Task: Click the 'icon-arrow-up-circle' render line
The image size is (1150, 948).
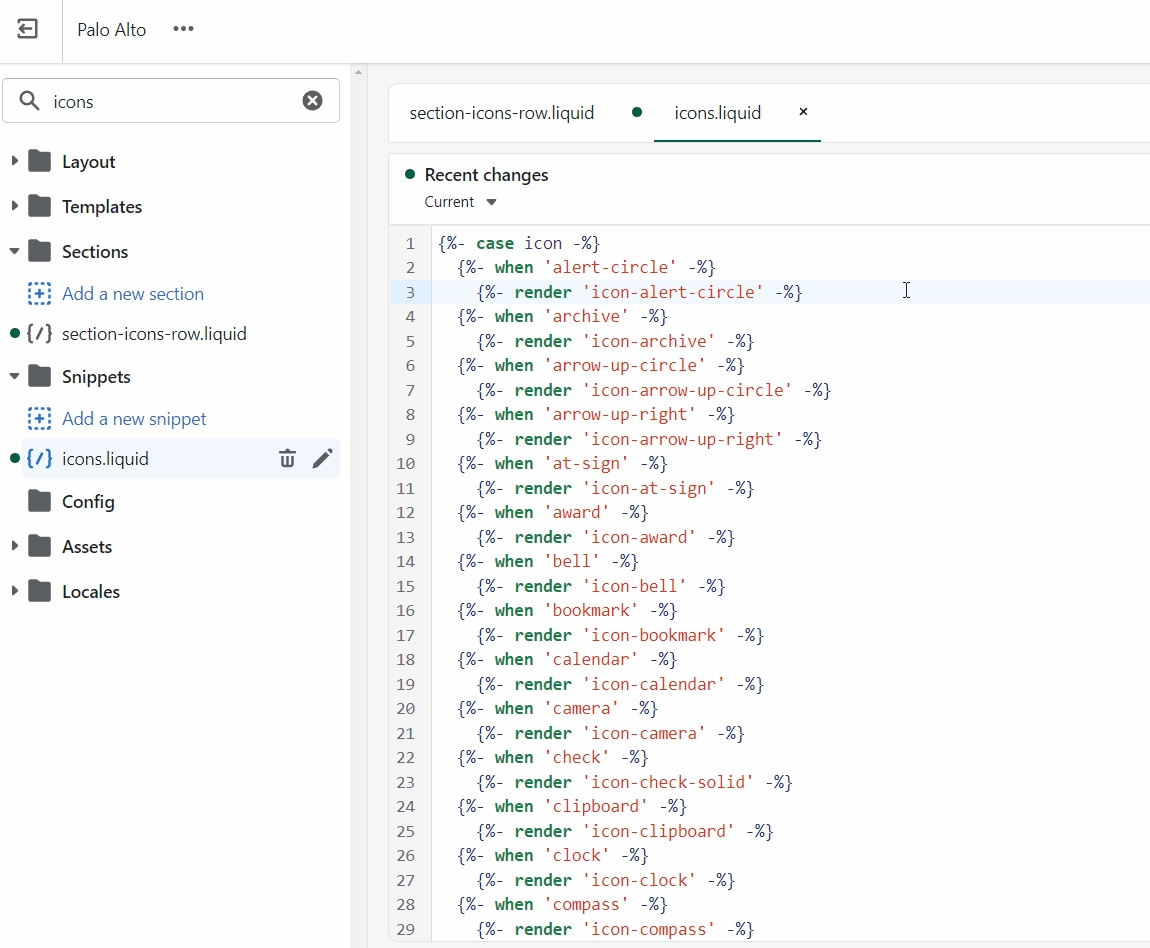Action: [x=653, y=391]
